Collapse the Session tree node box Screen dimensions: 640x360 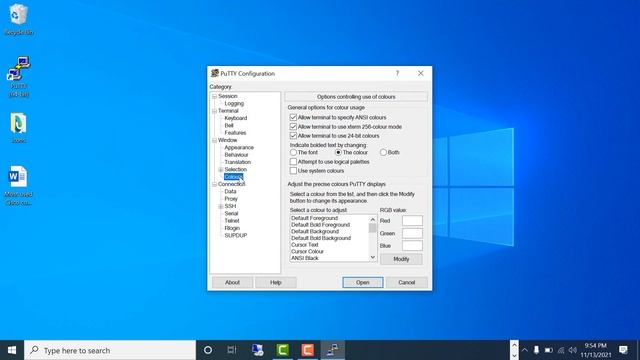tap(214, 96)
